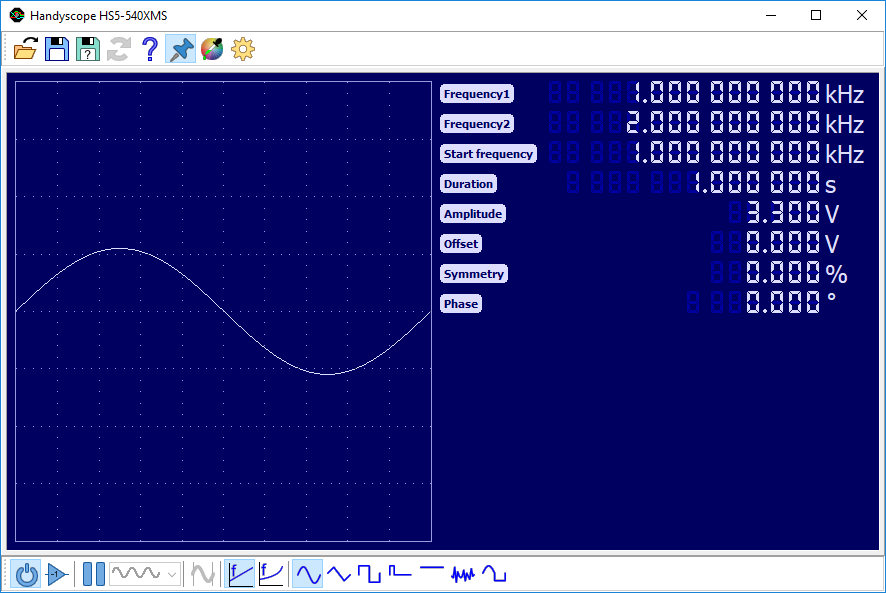Click the Amplitude label button
This screenshot has width=886, height=593.
(473, 214)
